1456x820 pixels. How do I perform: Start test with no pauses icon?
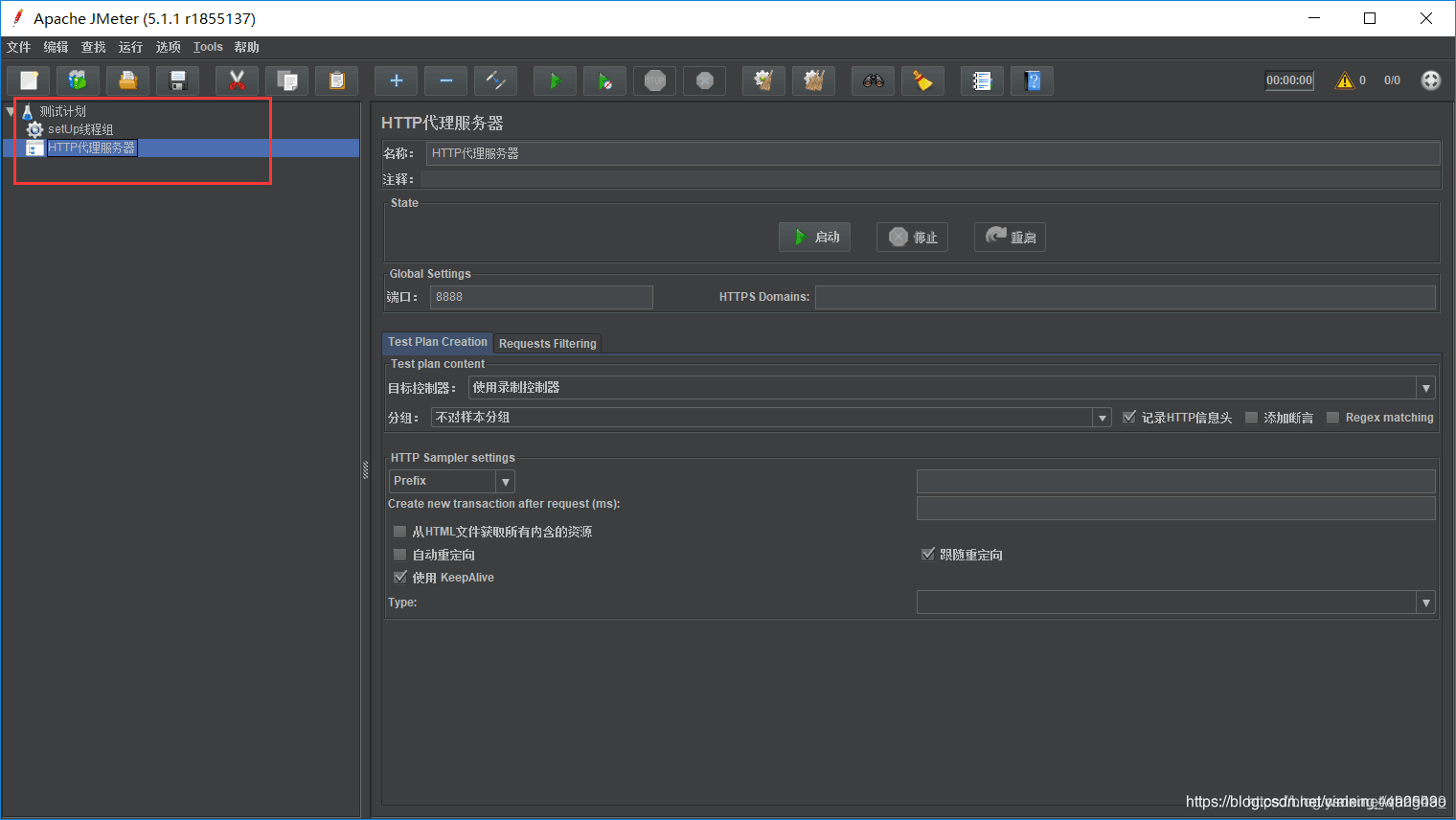pyautogui.click(x=604, y=80)
